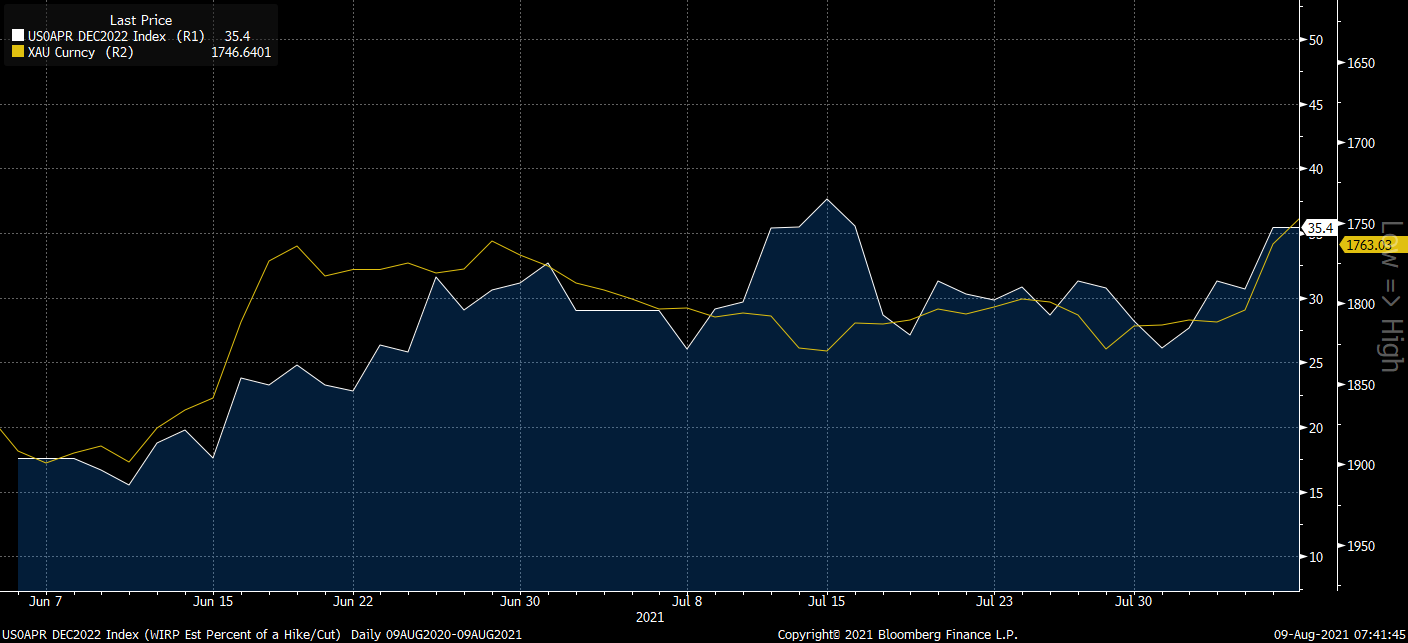Click the legend value 1746.6401

241,52
